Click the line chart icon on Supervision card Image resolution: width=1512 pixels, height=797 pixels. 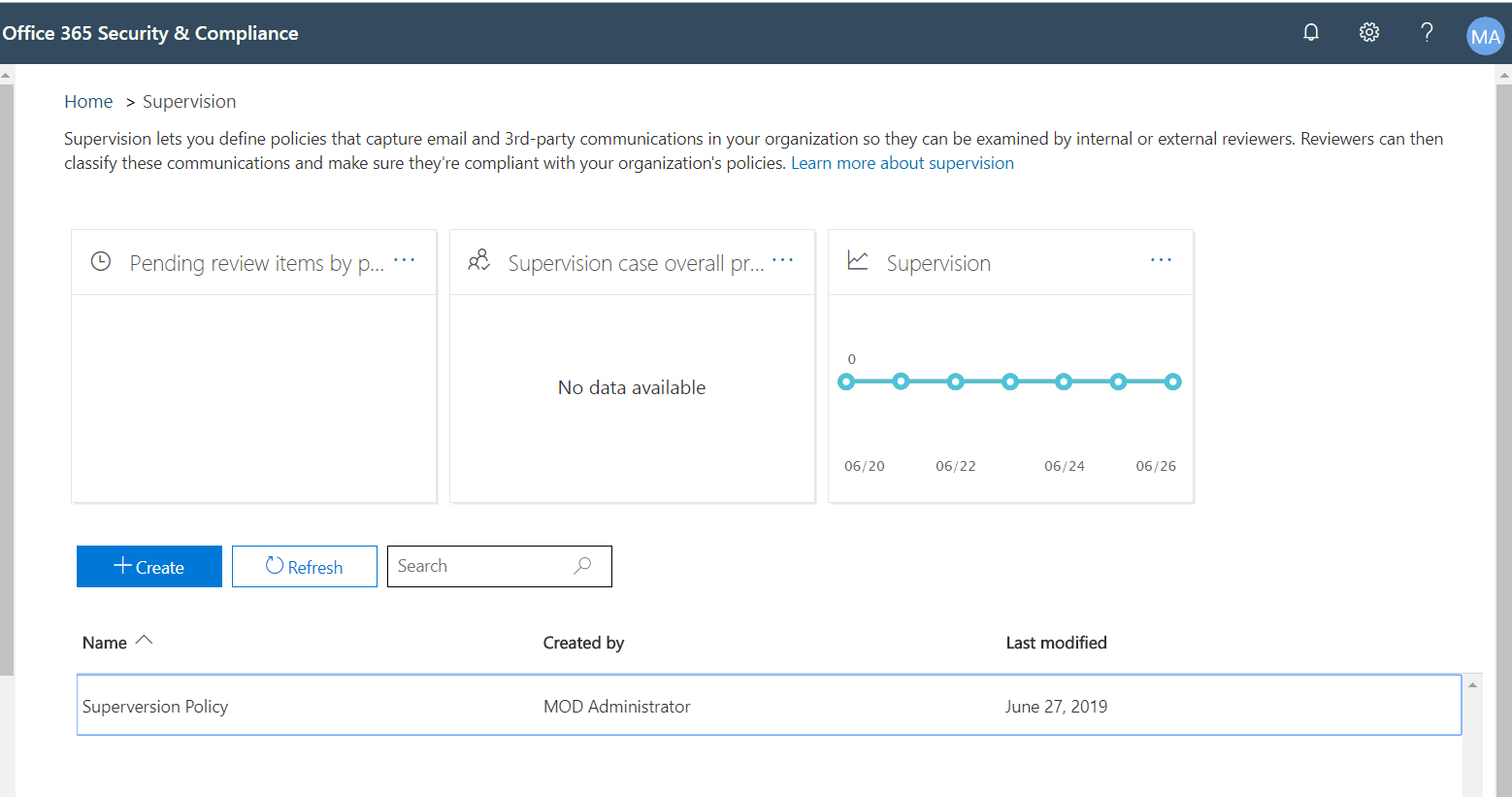(x=858, y=261)
